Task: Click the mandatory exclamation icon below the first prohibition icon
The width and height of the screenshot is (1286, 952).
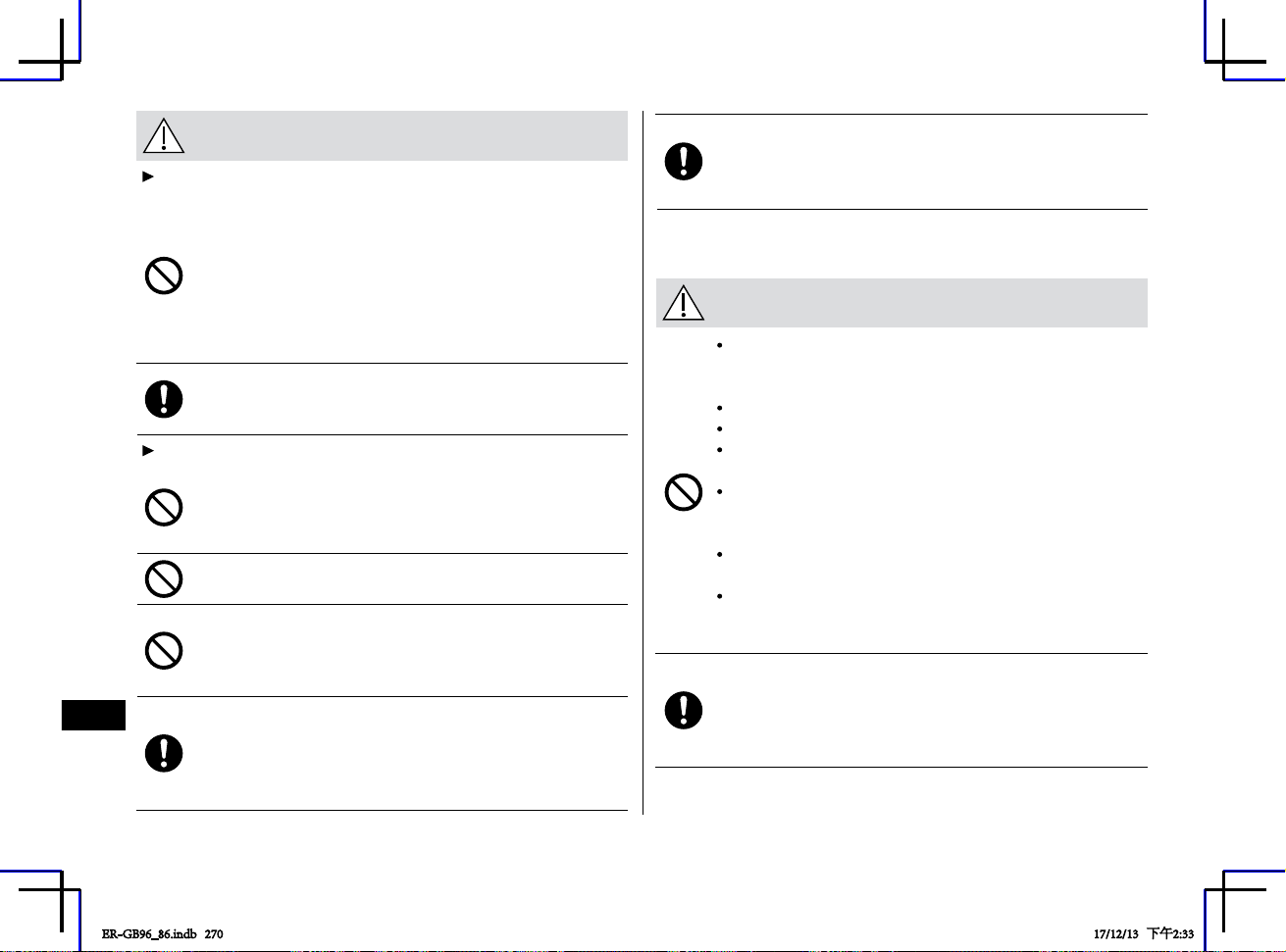Action: point(164,399)
